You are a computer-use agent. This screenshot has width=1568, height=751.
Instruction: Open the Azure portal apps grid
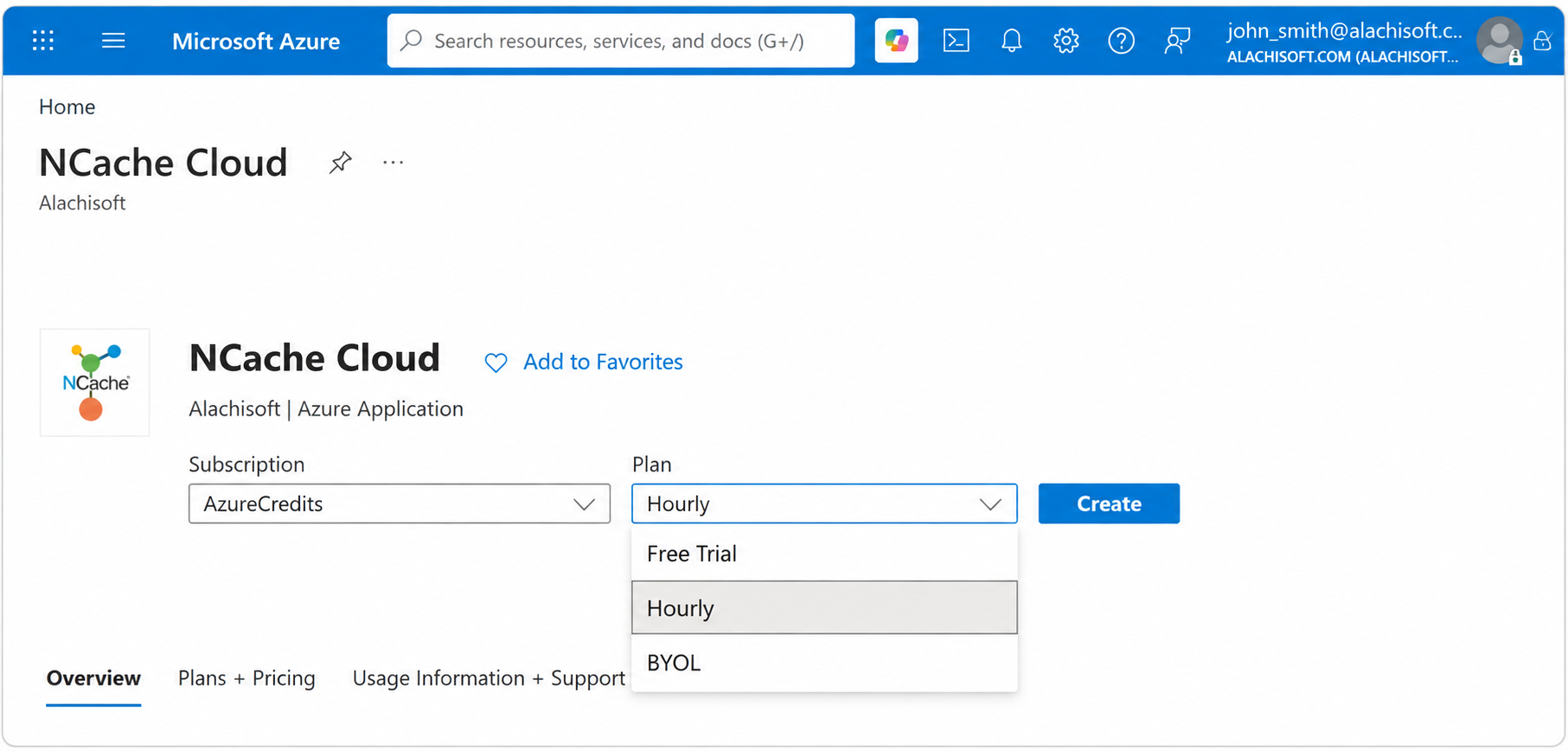[43, 41]
